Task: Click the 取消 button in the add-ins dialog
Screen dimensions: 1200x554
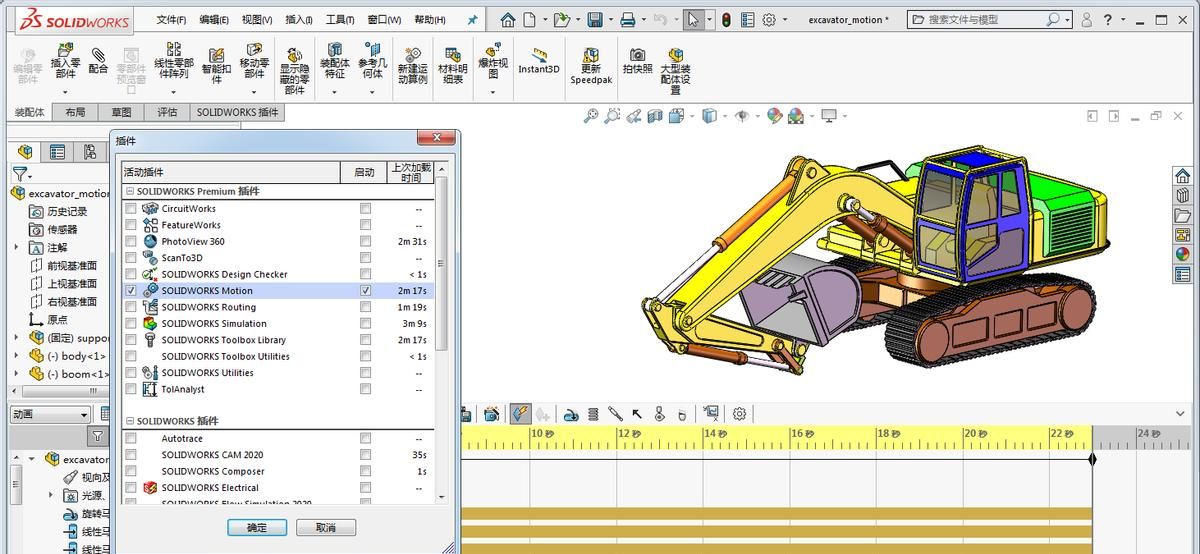Action: click(325, 527)
